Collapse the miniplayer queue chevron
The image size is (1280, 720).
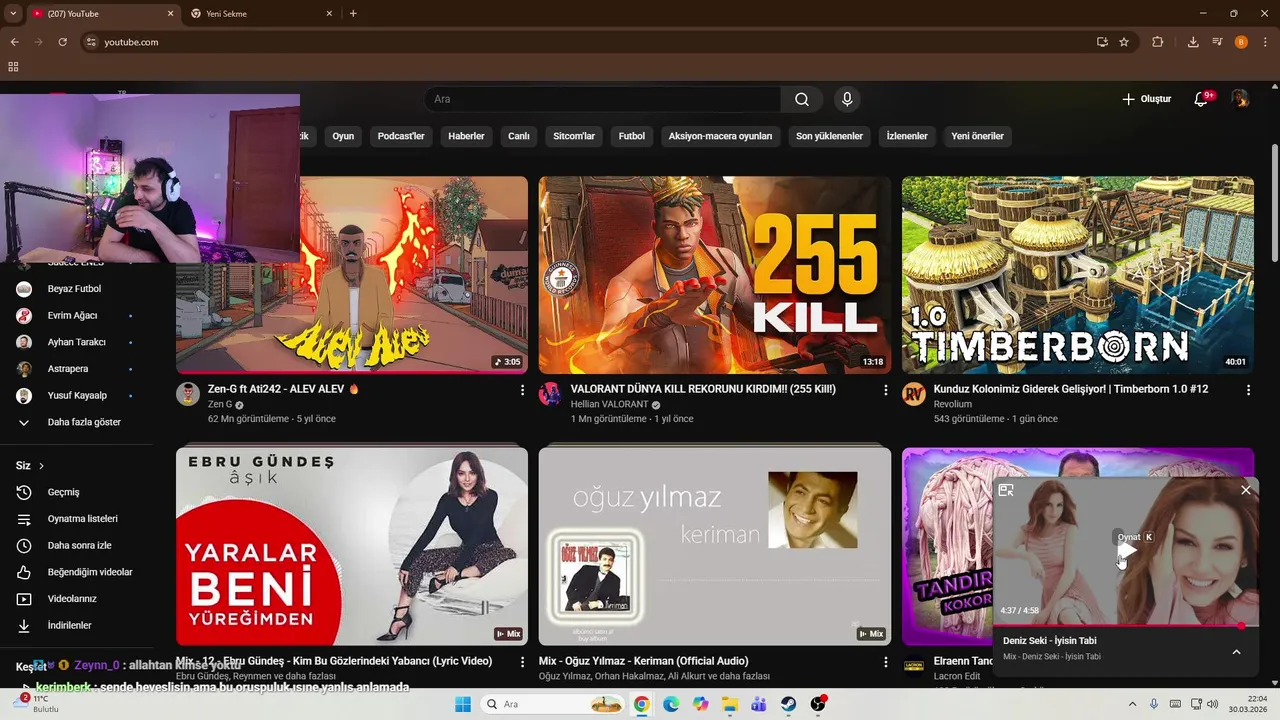(x=1236, y=652)
